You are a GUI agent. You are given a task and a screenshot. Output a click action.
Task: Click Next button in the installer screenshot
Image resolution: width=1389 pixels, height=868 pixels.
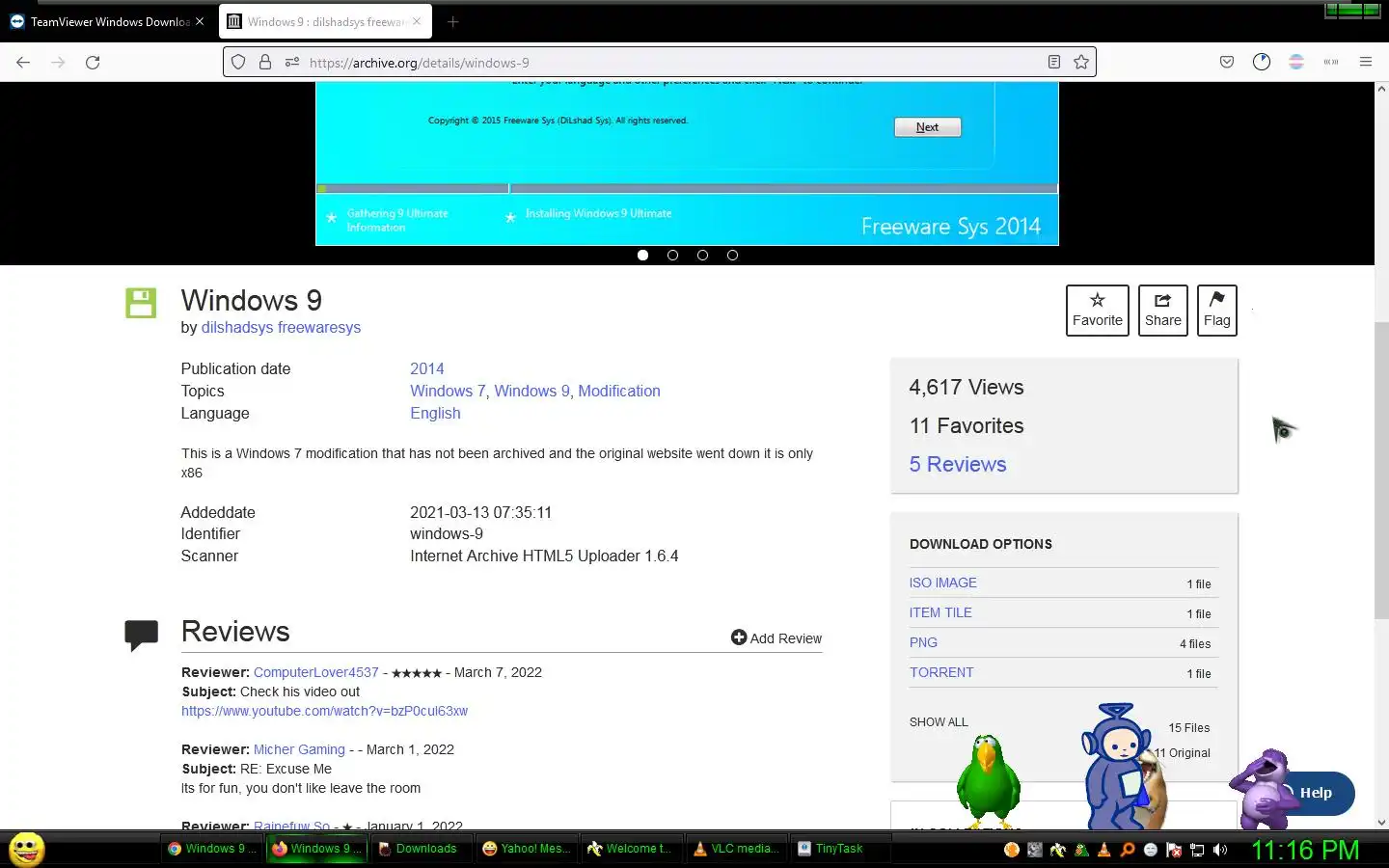[927, 127]
